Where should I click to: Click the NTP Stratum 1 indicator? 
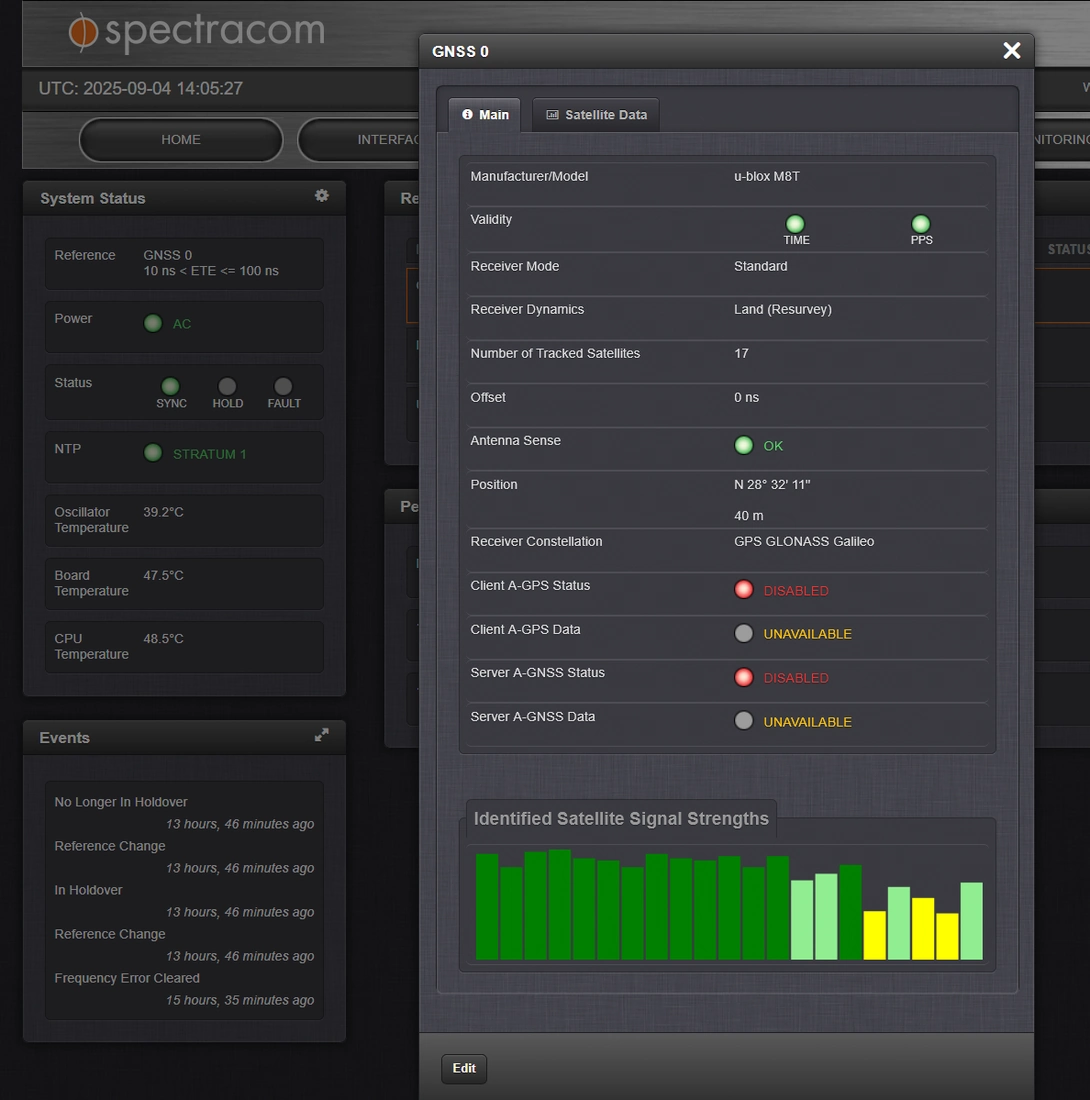point(153,453)
